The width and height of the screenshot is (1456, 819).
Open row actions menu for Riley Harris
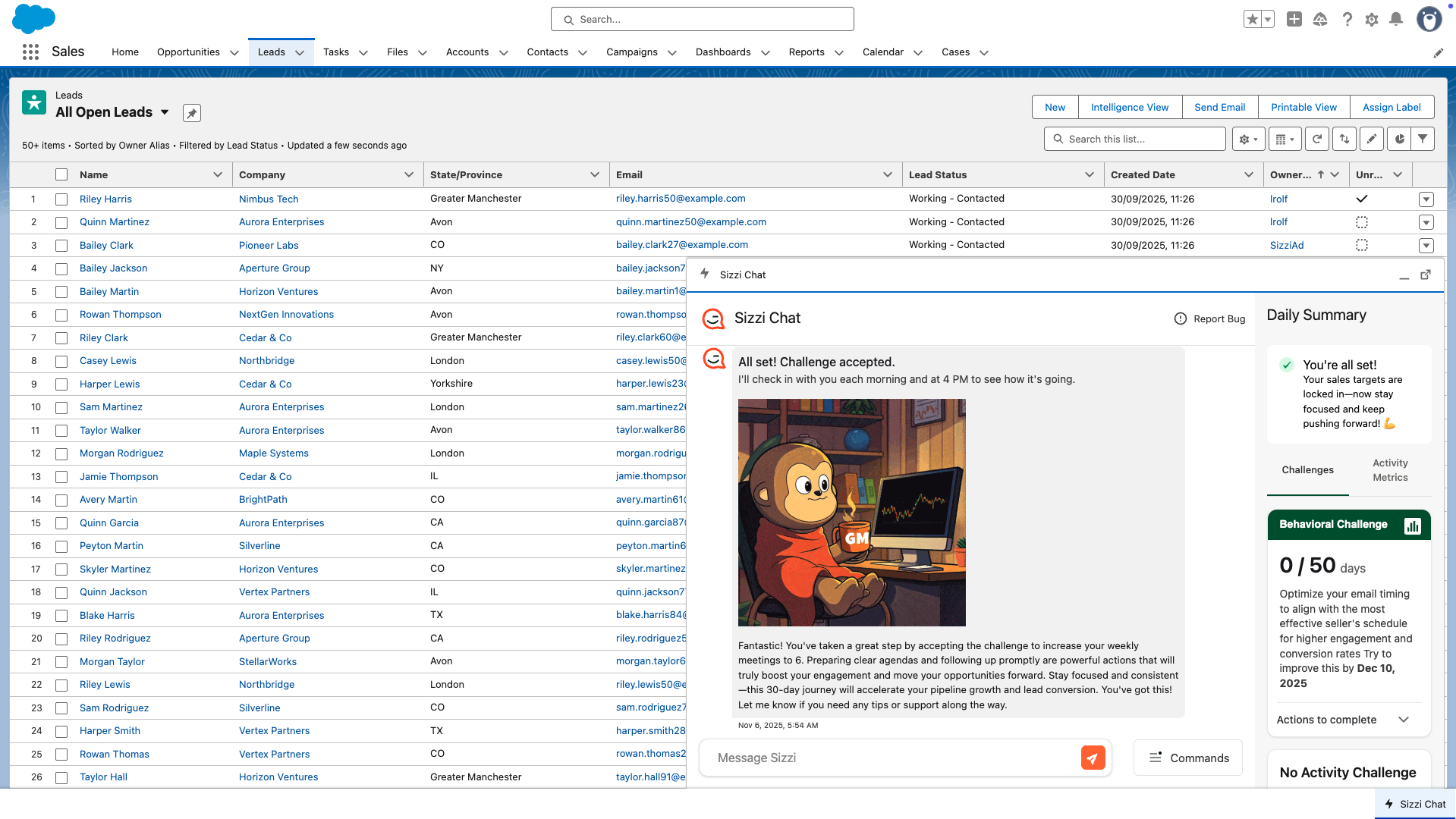(1426, 199)
